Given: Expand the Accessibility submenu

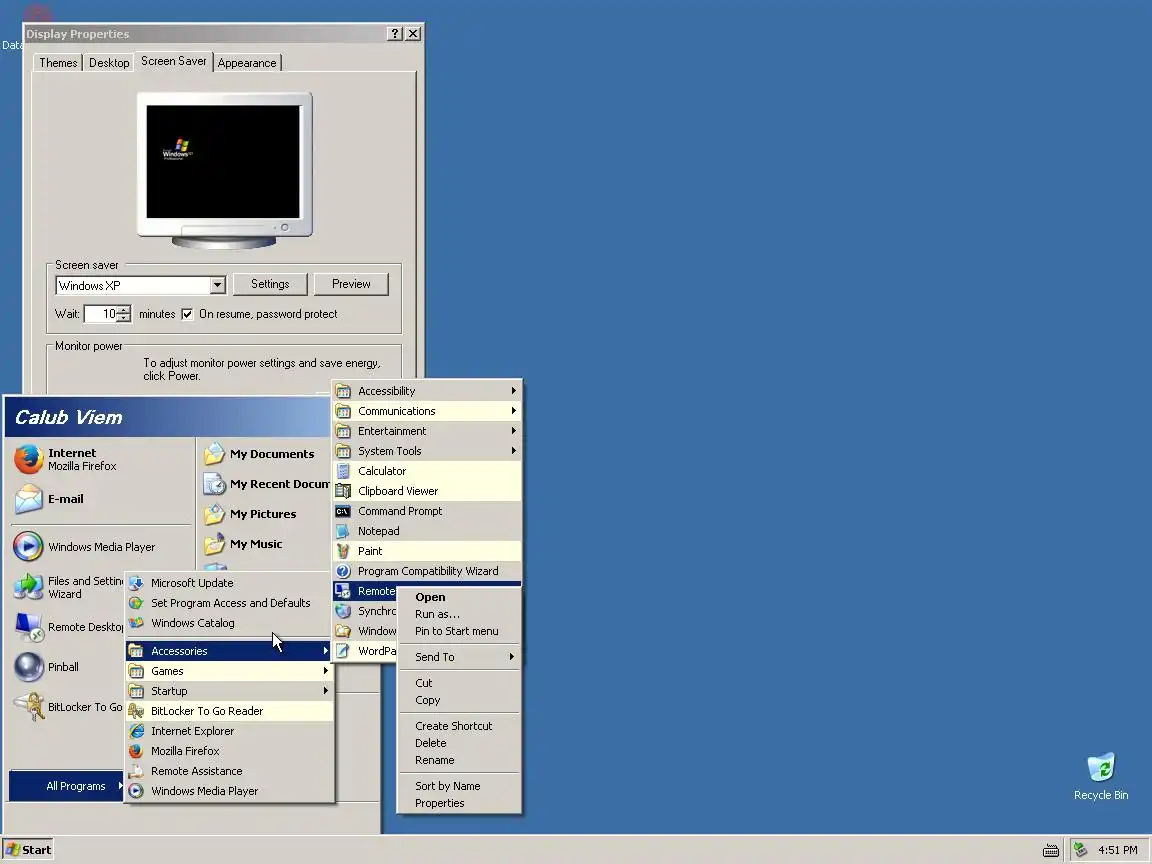Looking at the screenshot, I should point(427,391).
